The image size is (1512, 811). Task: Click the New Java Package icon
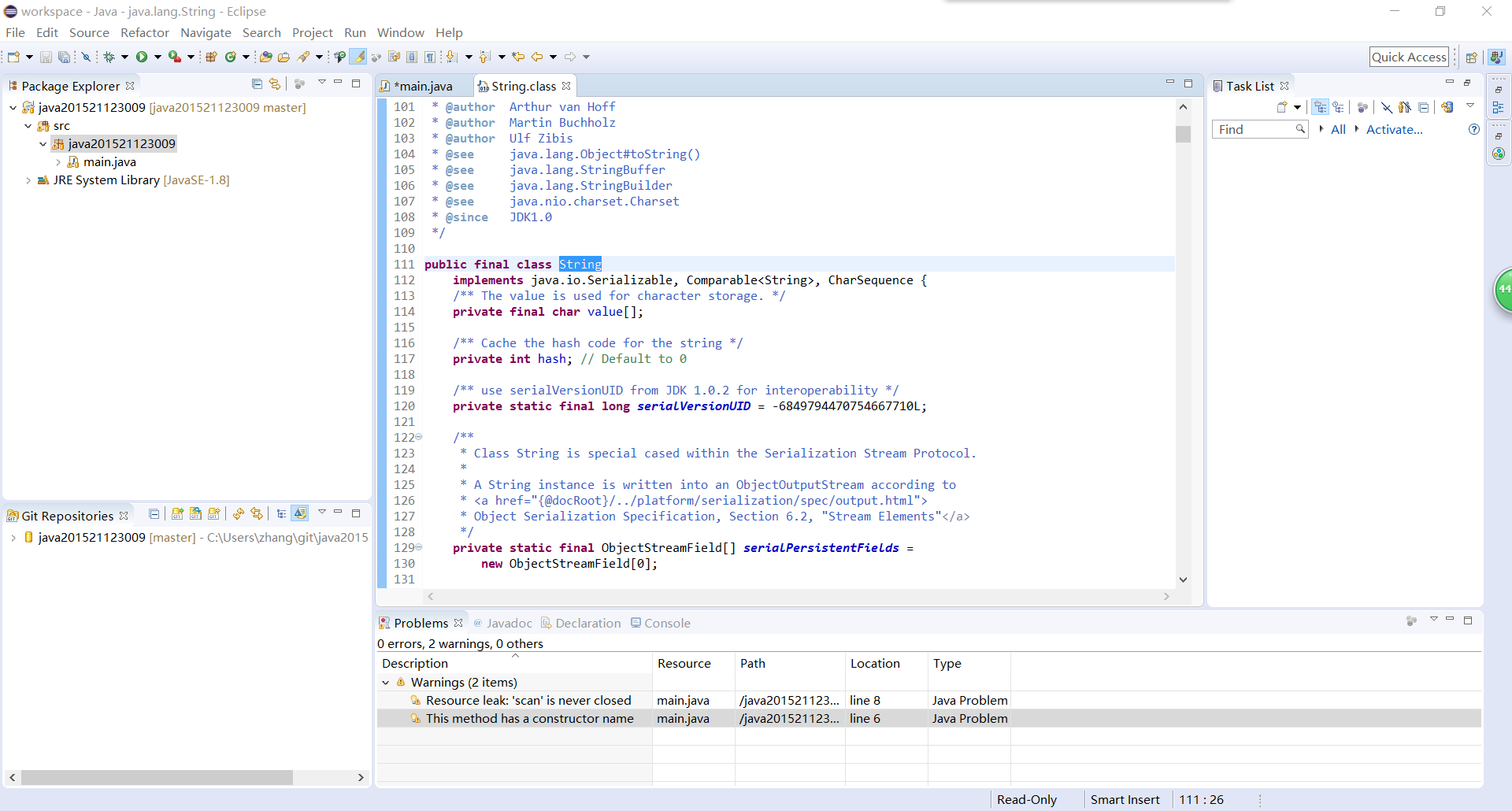click(x=211, y=57)
